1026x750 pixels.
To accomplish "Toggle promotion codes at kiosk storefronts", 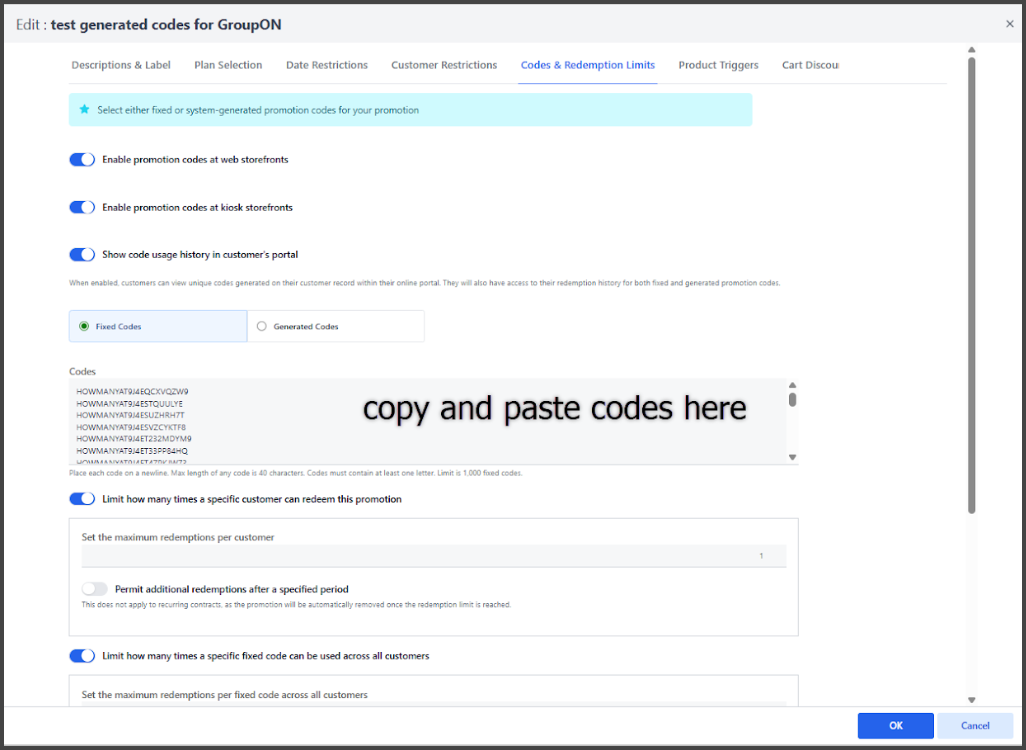I will 82,207.
